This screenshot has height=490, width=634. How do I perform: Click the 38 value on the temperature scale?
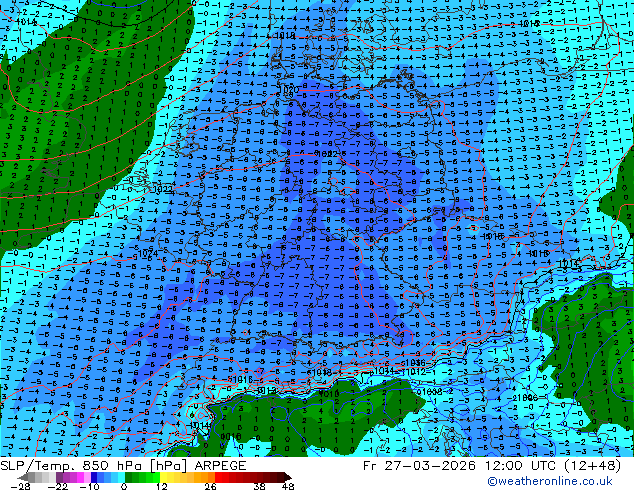coord(259,486)
